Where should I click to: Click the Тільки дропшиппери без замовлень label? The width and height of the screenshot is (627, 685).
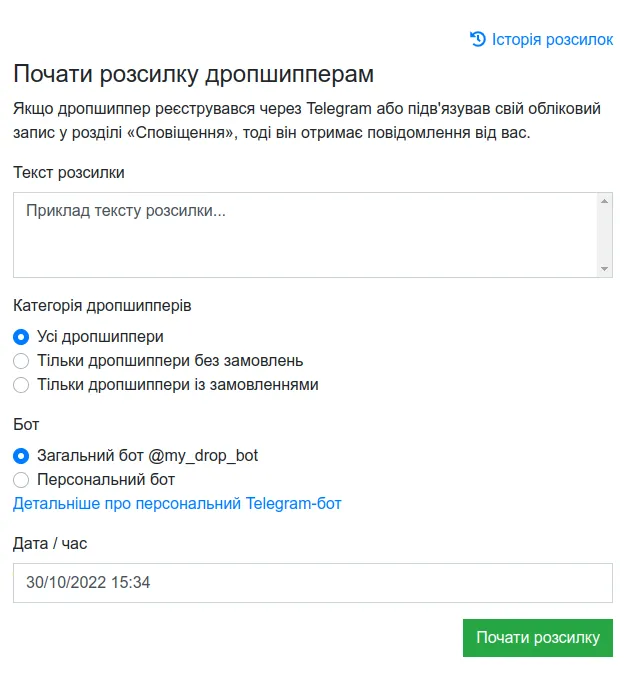170,361
